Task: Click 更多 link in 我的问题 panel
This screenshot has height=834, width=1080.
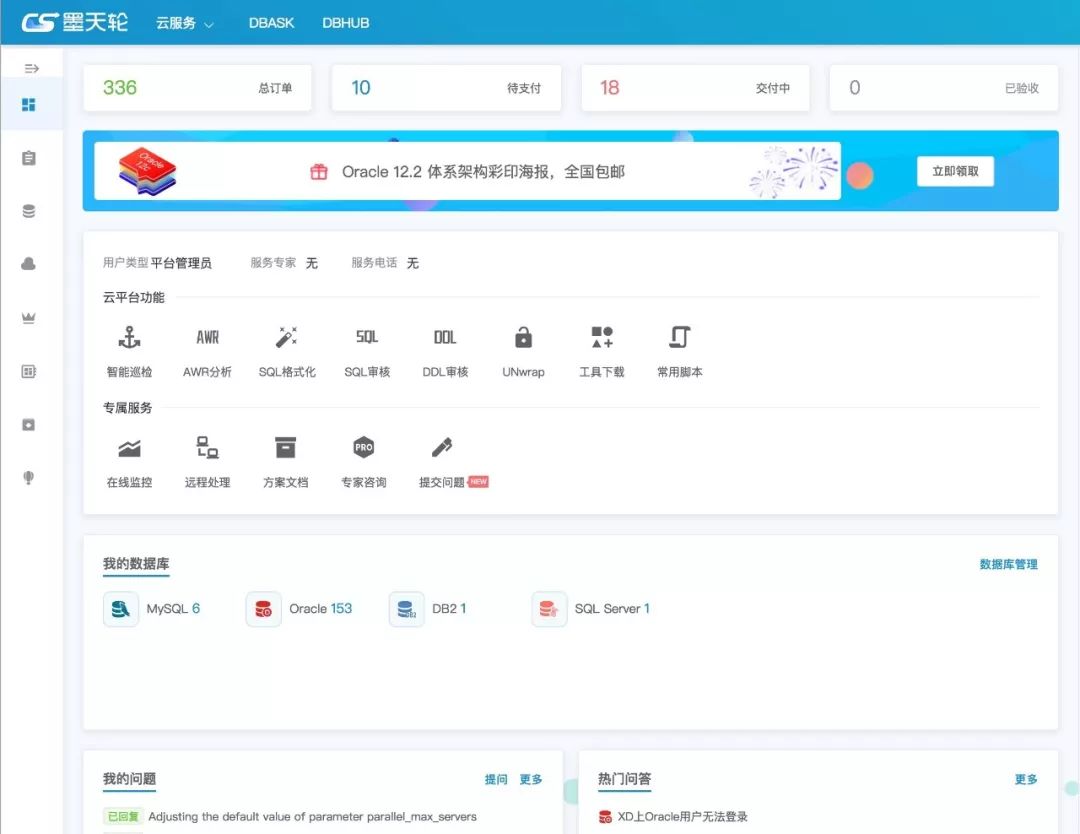Action: tap(530, 779)
